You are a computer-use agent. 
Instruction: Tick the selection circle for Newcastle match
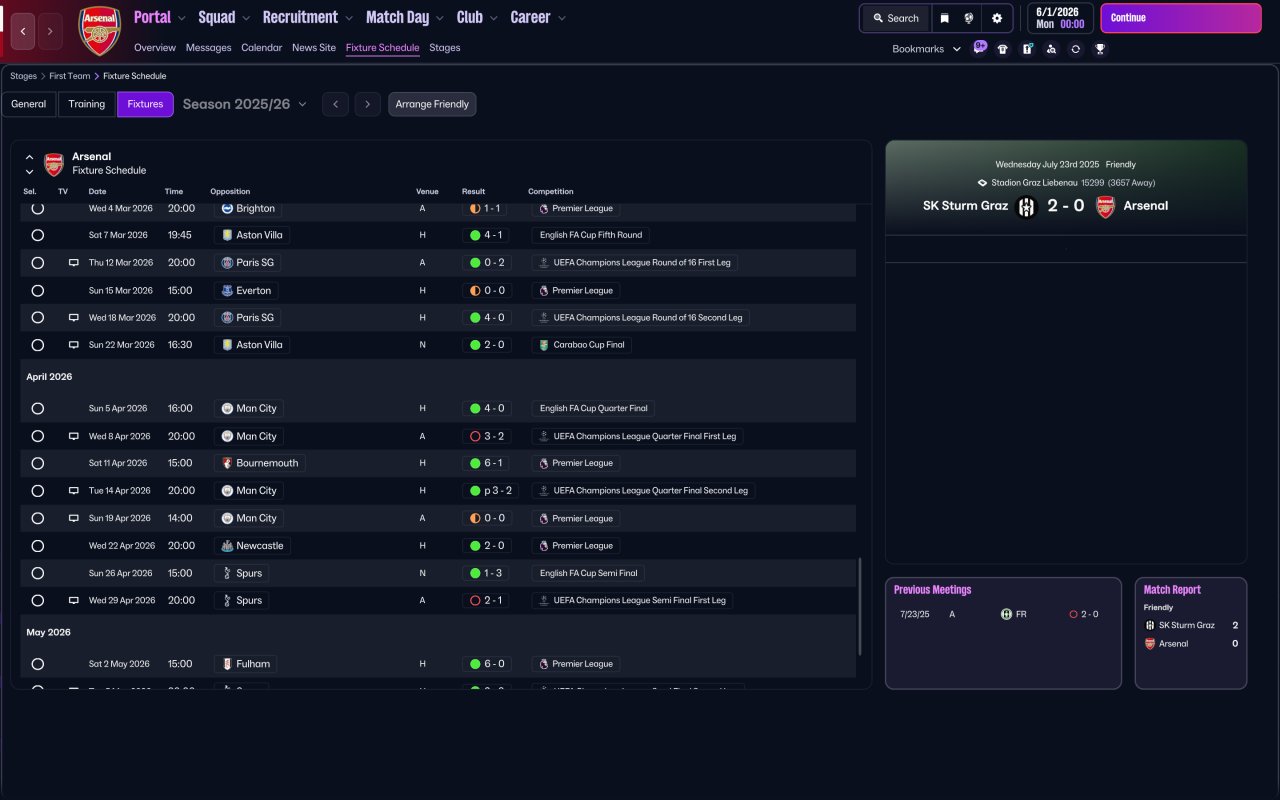38,546
